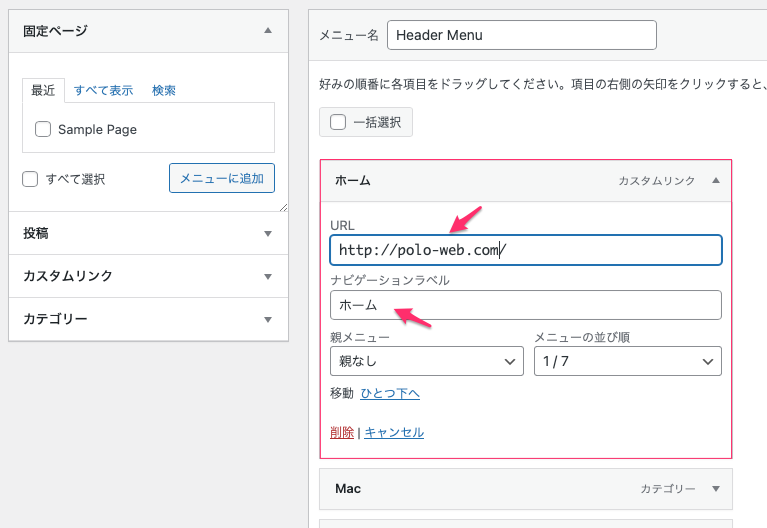767x528 pixels.
Task: Switch to the すべて表示 tab
Action: coord(103,90)
